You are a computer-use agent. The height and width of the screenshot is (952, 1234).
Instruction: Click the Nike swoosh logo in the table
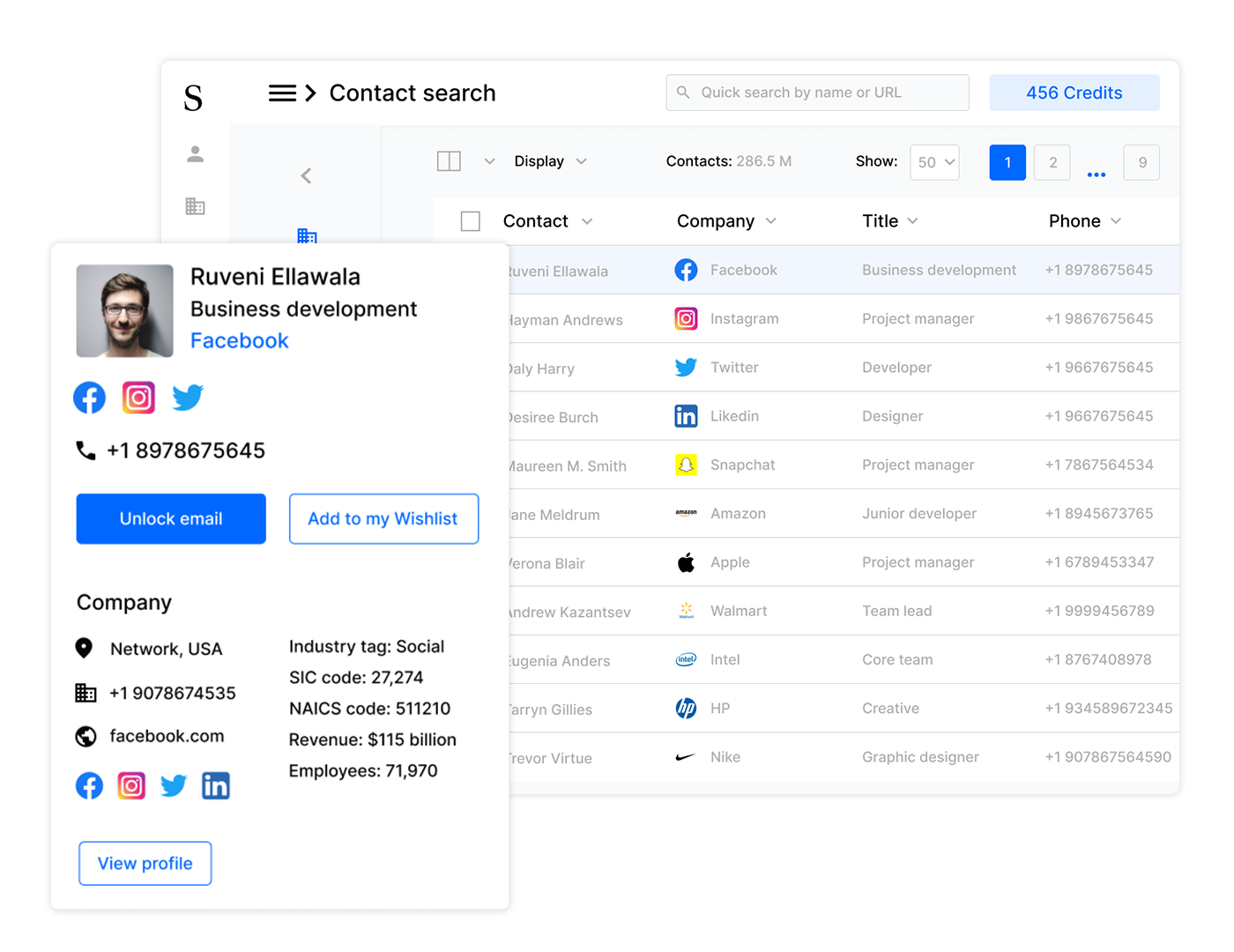click(x=686, y=756)
